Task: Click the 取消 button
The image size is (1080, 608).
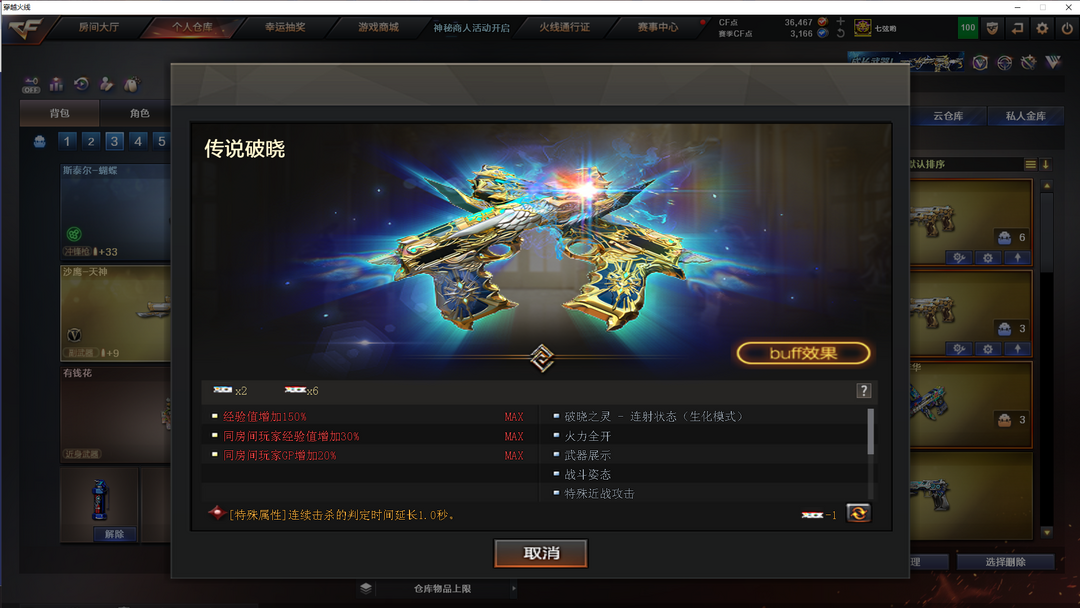Action: 541,553
